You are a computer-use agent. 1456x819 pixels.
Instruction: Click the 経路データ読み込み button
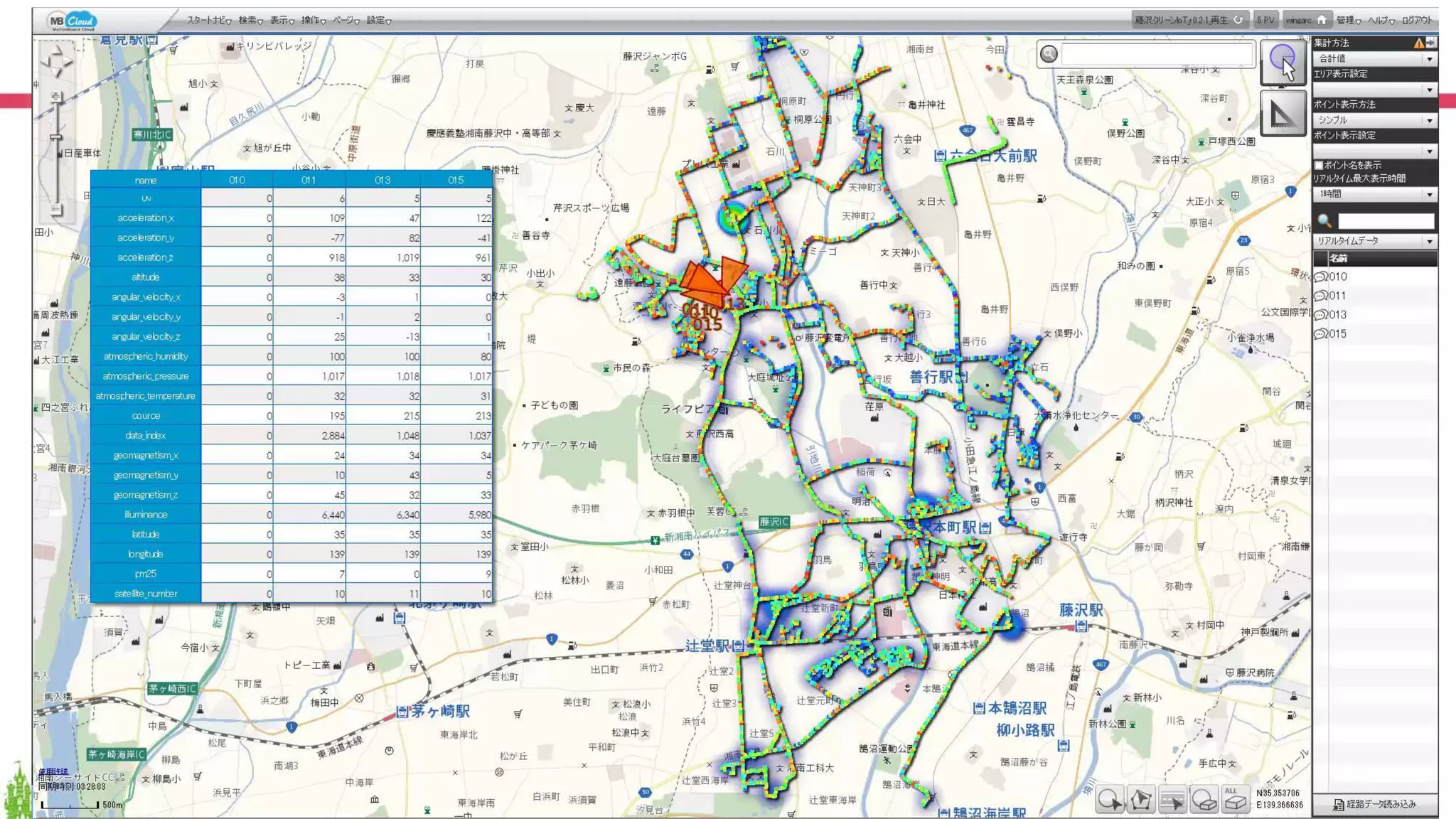pos(1374,804)
